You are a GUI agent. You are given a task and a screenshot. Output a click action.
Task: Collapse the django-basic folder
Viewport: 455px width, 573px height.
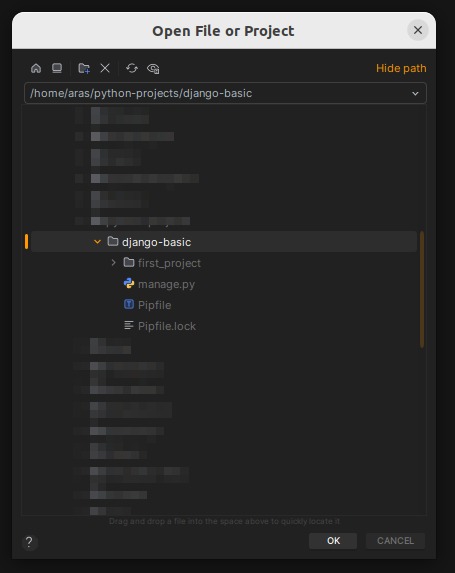(x=97, y=242)
